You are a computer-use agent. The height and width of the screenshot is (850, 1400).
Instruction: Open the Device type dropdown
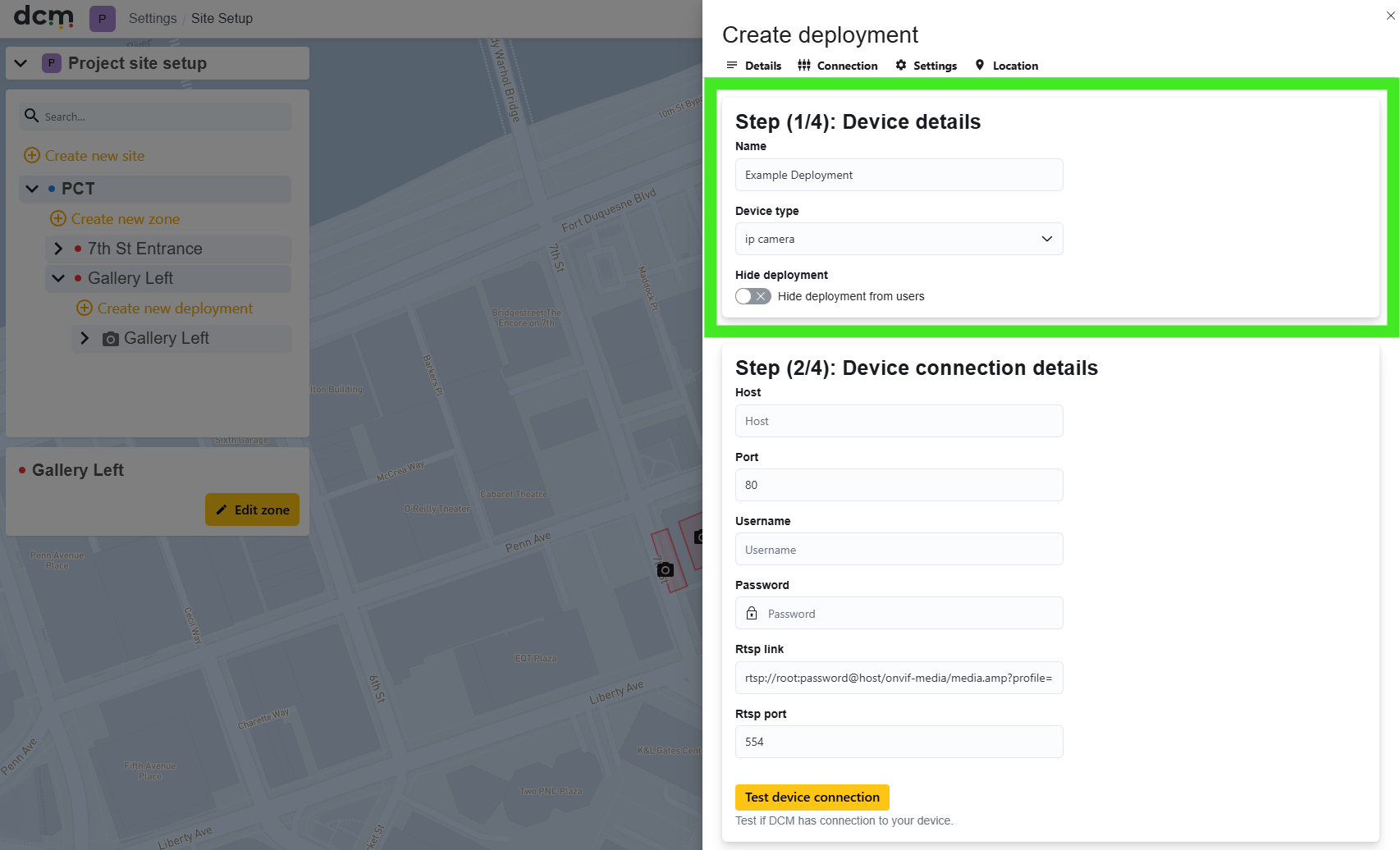[899, 239]
